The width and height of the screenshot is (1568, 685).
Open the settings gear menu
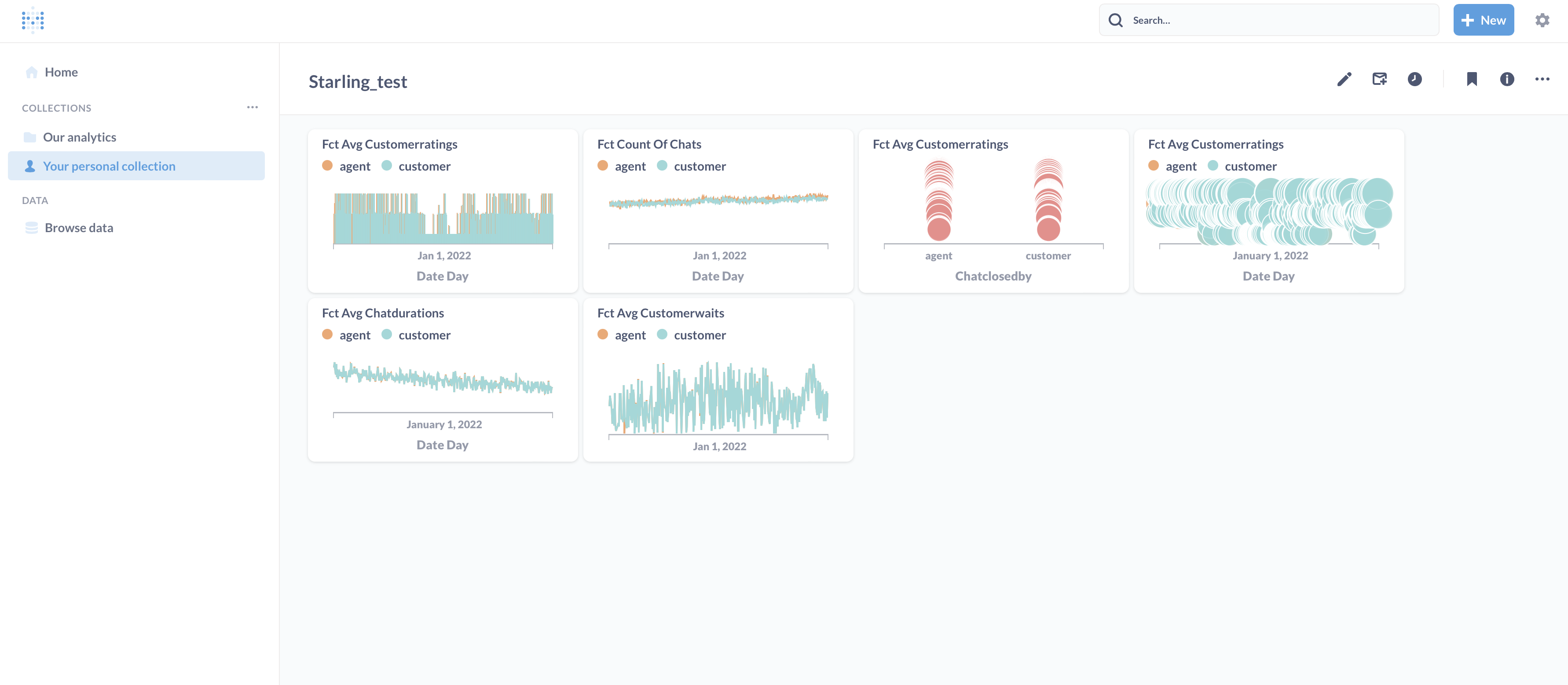(x=1542, y=20)
